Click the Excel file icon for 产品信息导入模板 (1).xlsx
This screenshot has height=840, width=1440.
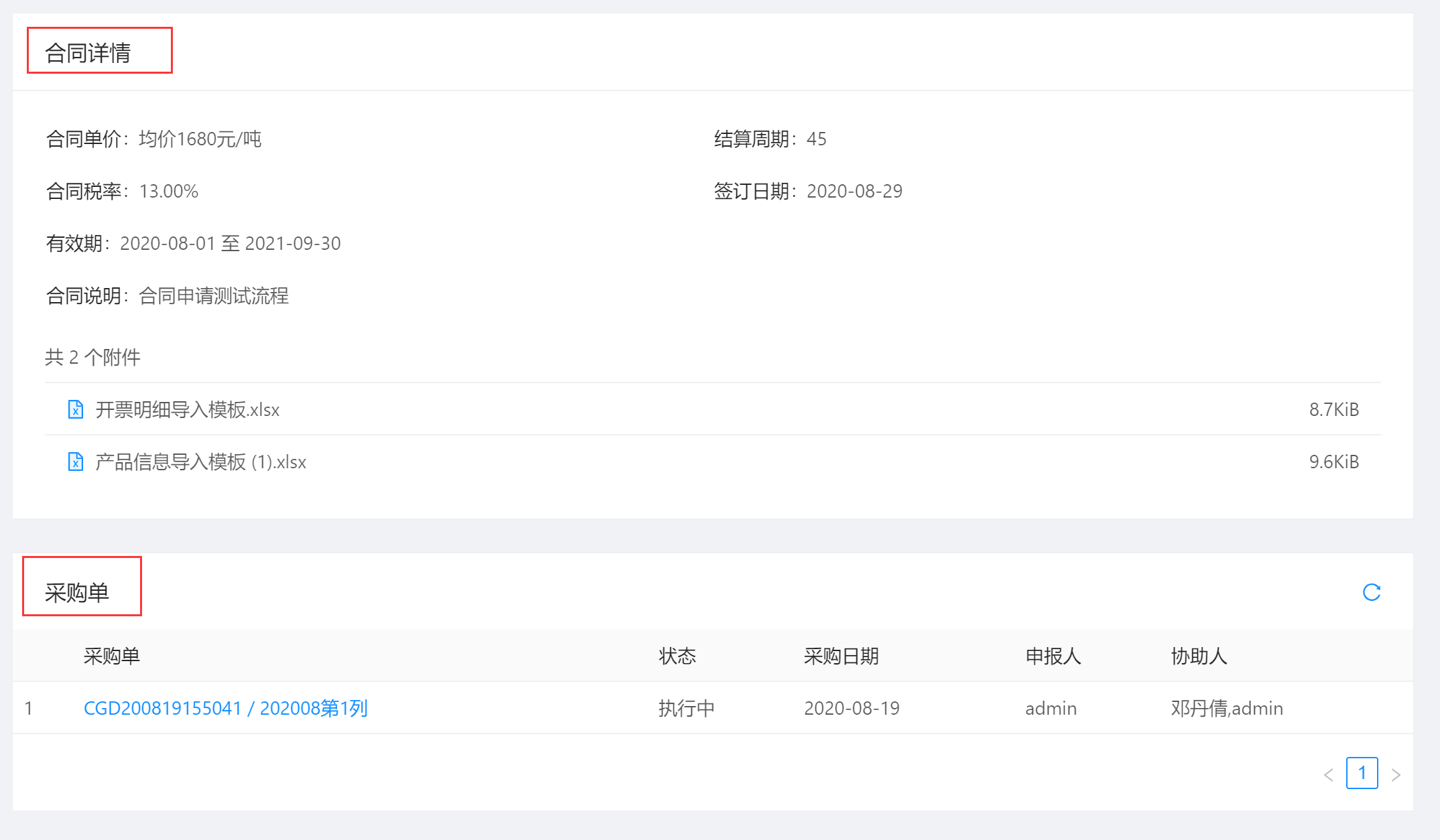[x=76, y=462]
